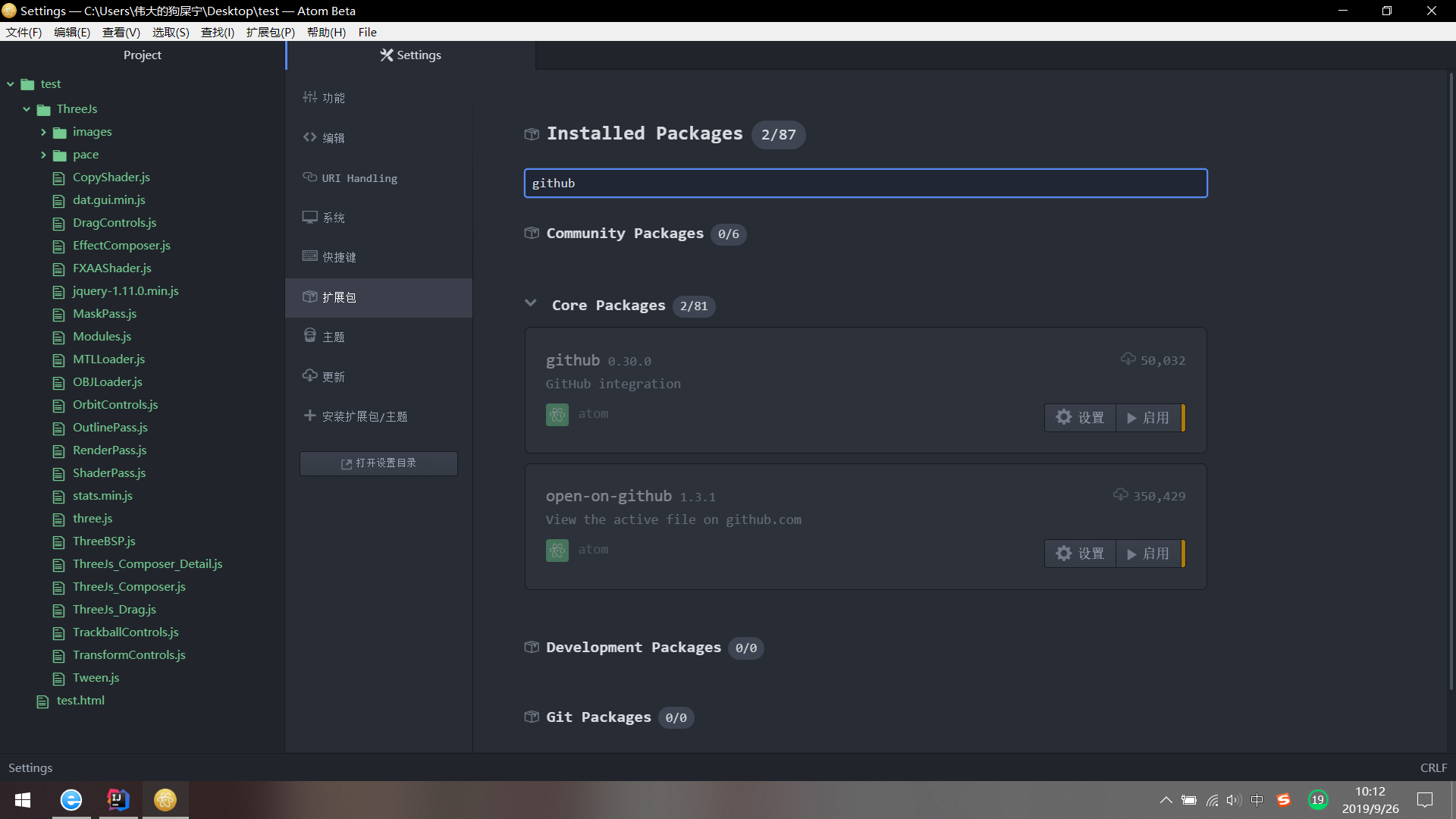Open 设置 for the github package
1456x819 pixels.
pos(1080,418)
